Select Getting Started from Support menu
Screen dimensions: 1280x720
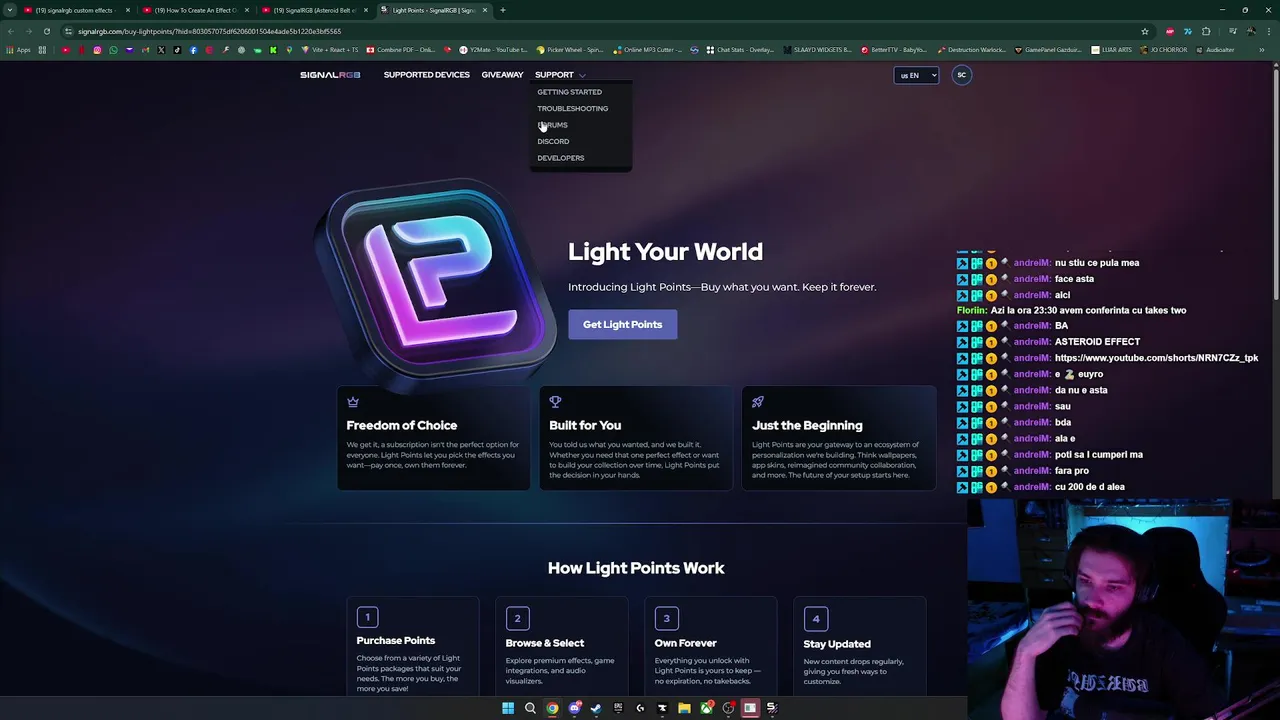569,92
